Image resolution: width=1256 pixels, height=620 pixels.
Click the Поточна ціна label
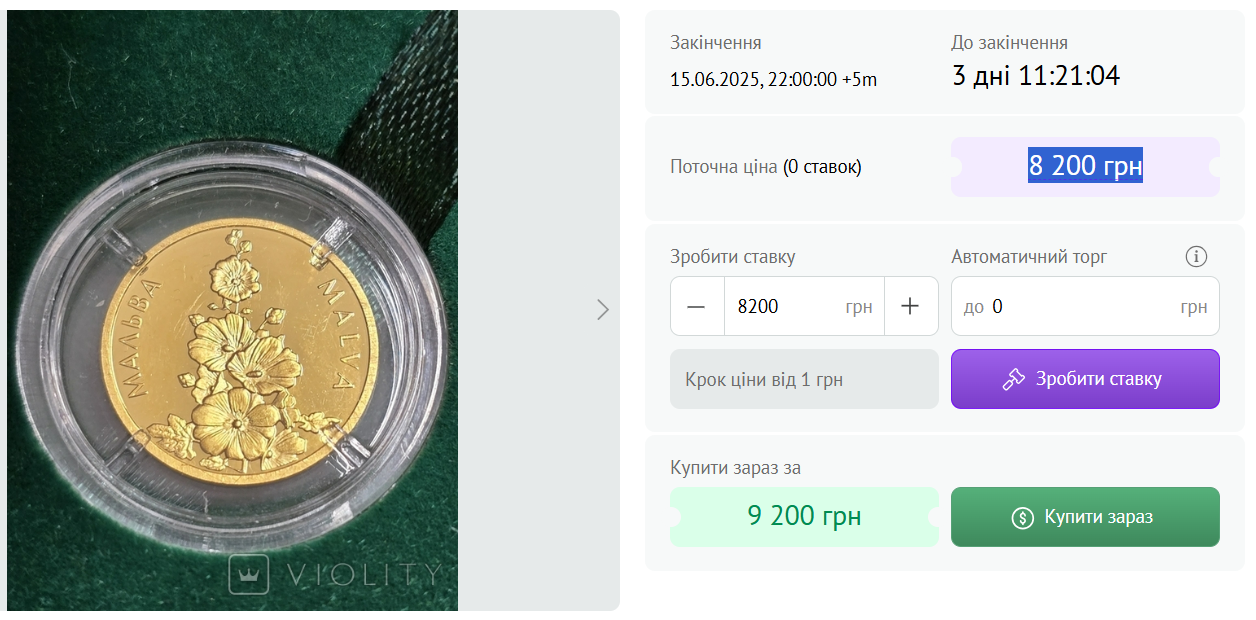(723, 167)
